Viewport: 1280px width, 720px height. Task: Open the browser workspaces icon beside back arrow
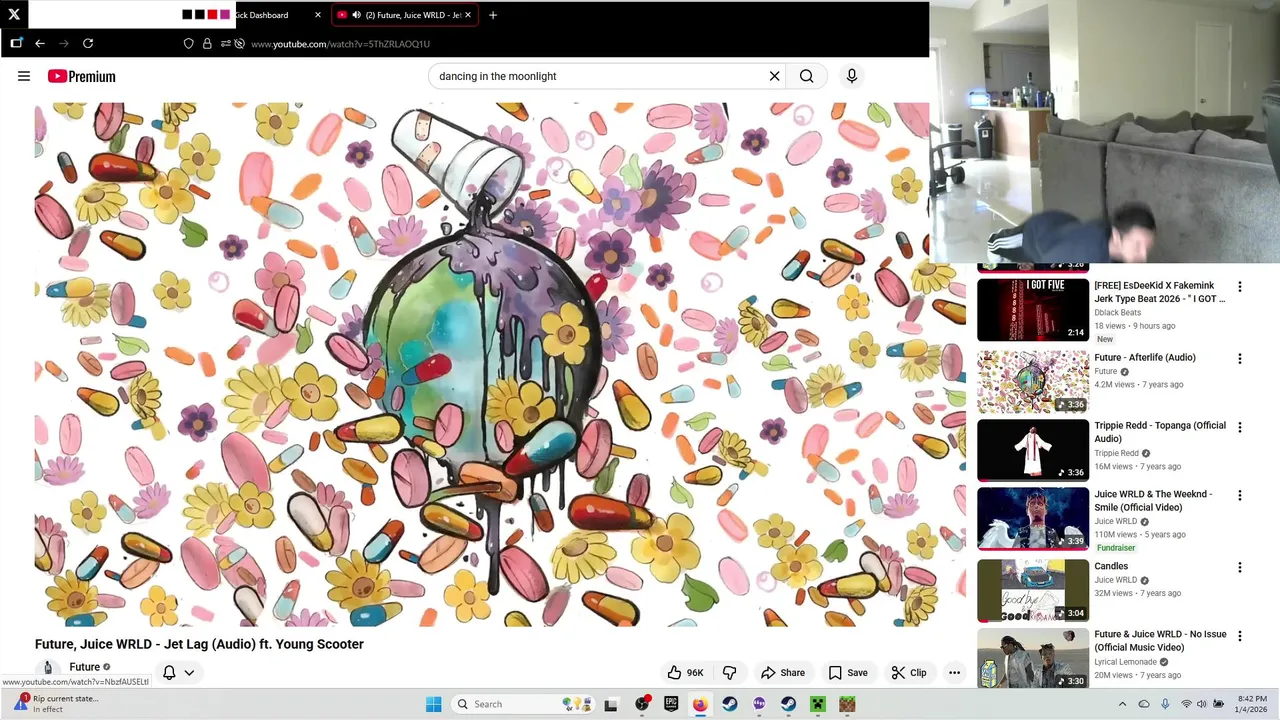pos(16,43)
